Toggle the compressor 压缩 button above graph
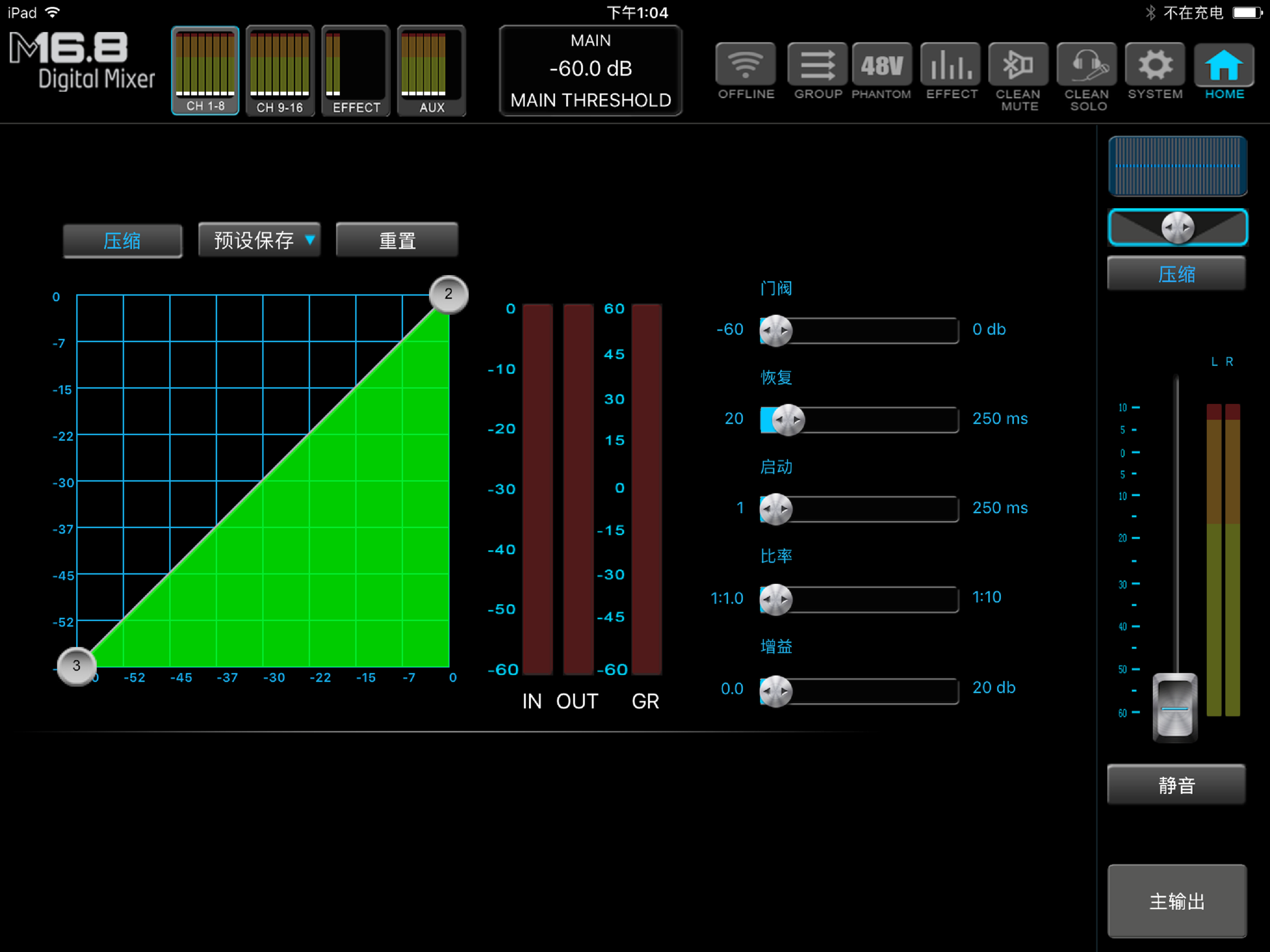This screenshot has height=952, width=1270. (122, 241)
